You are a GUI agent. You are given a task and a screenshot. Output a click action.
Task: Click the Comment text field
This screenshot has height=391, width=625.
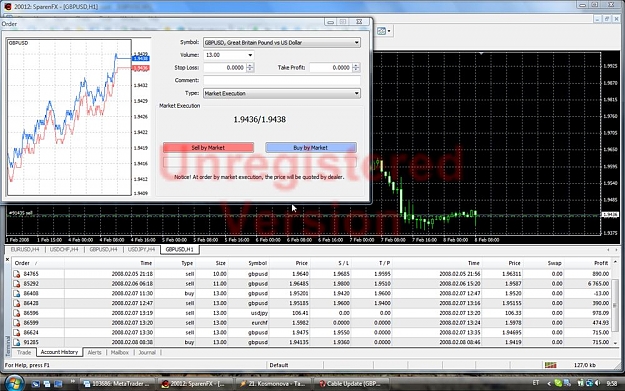pyautogui.click(x=282, y=81)
